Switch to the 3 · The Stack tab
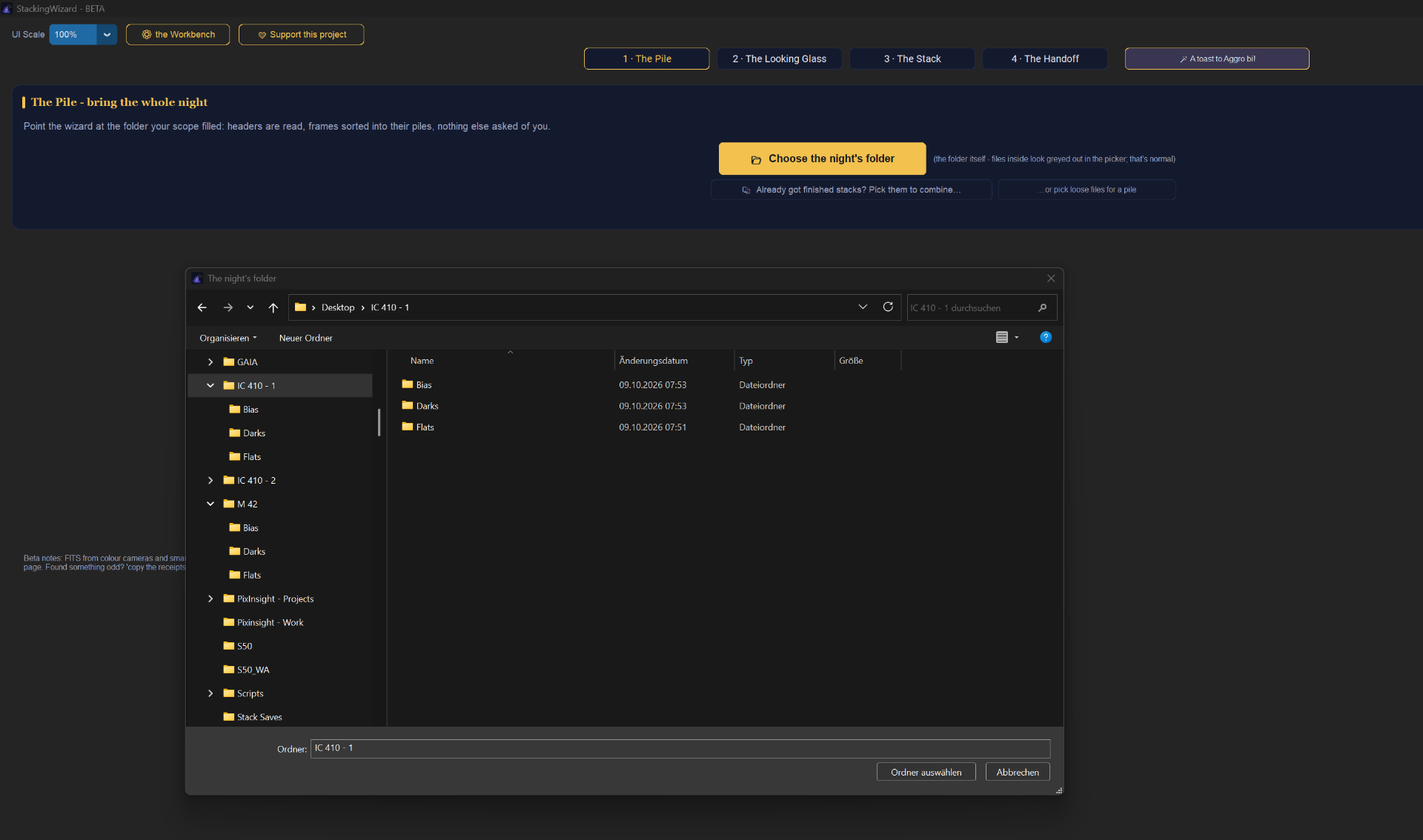Viewport: 1423px width, 840px height. coord(912,59)
